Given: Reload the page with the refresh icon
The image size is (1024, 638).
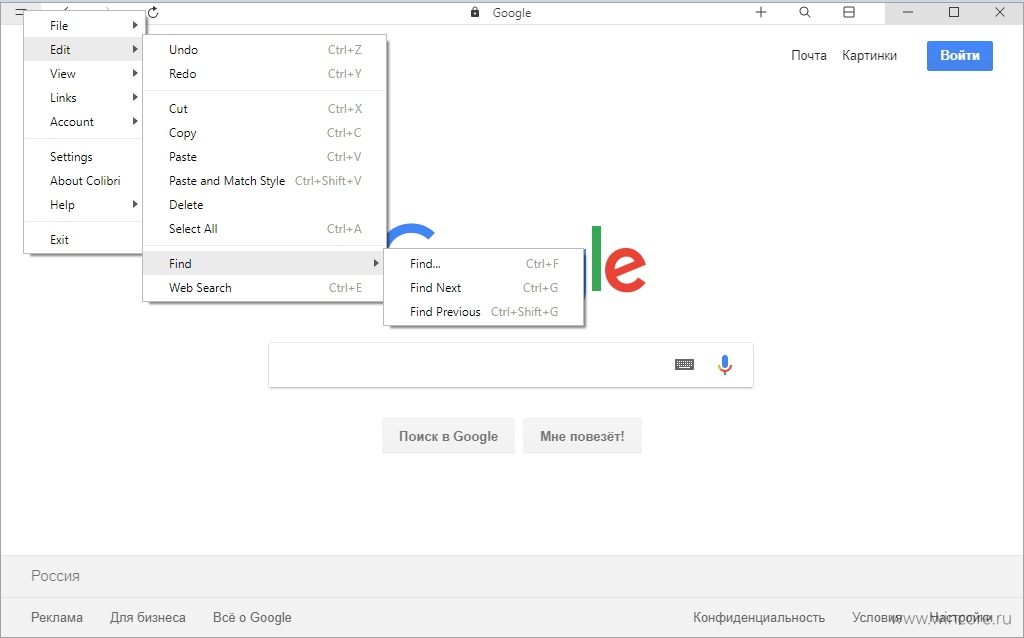Looking at the screenshot, I should [x=153, y=12].
